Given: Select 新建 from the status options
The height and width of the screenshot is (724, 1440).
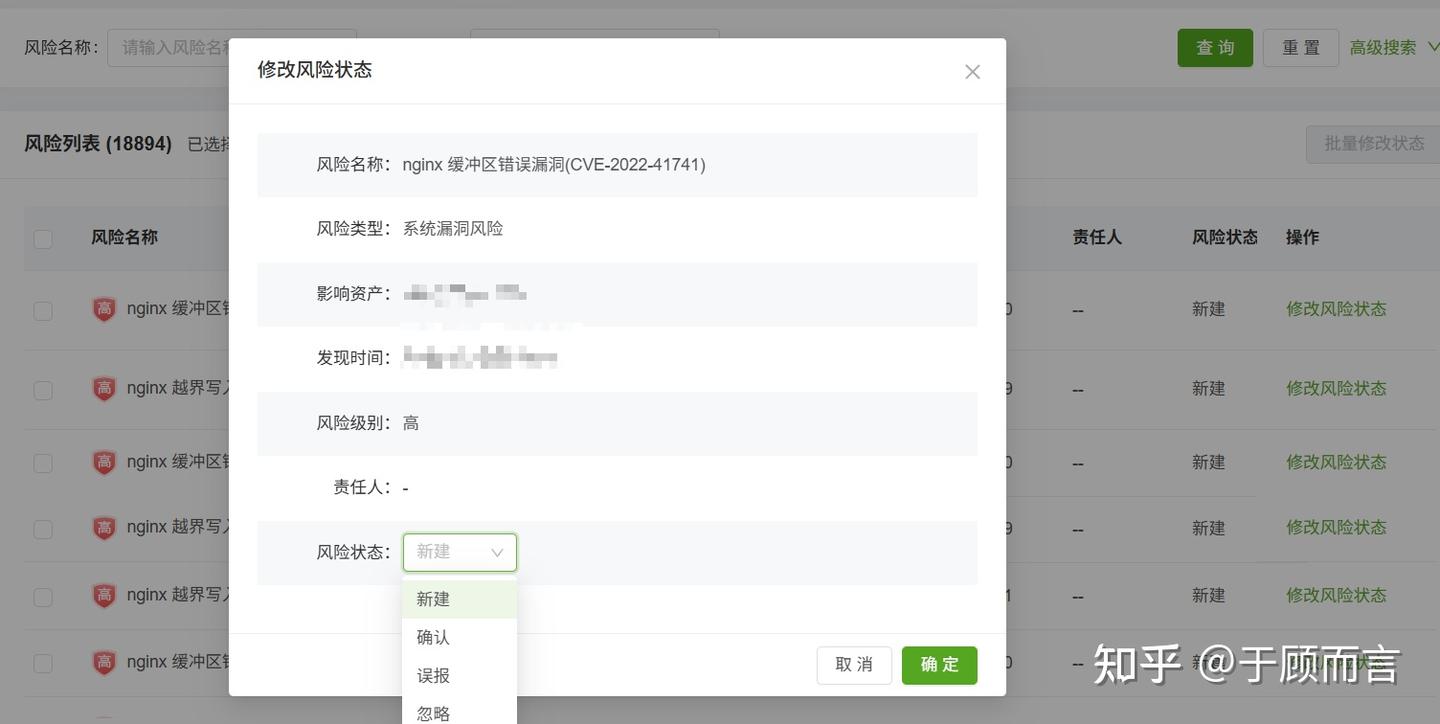Looking at the screenshot, I should pyautogui.click(x=460, y=599).
